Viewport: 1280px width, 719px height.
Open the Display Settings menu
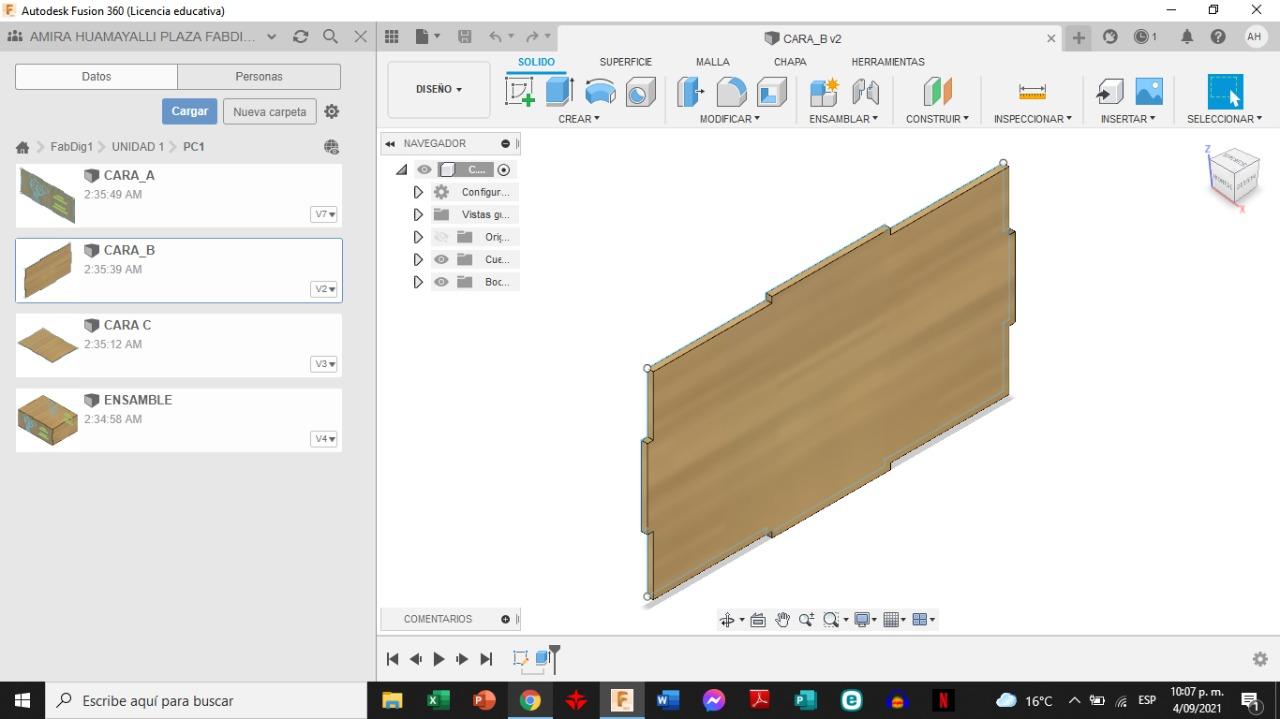[x=864, y=620]
